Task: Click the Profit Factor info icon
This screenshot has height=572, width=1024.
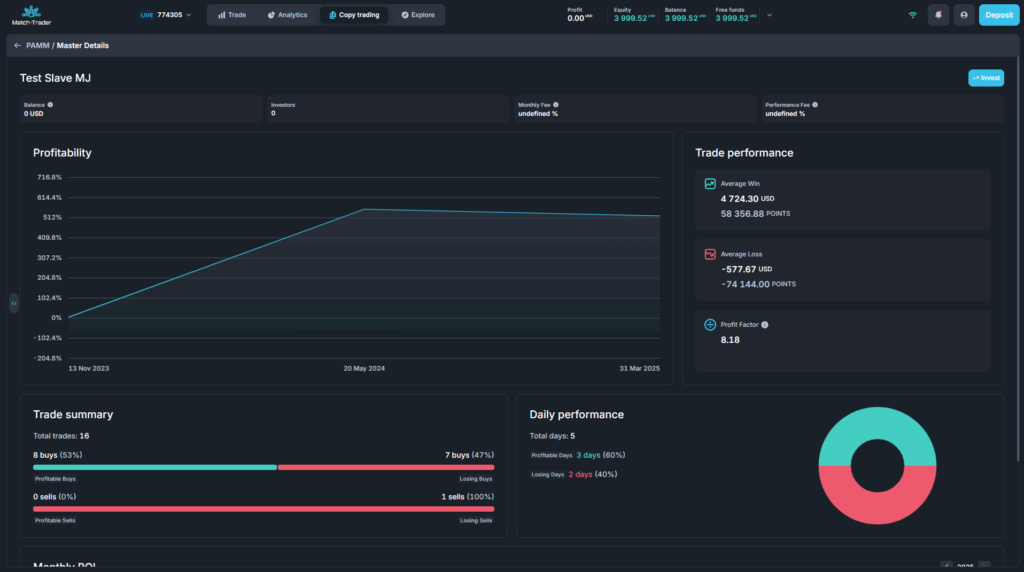Action: click(765, 325)
